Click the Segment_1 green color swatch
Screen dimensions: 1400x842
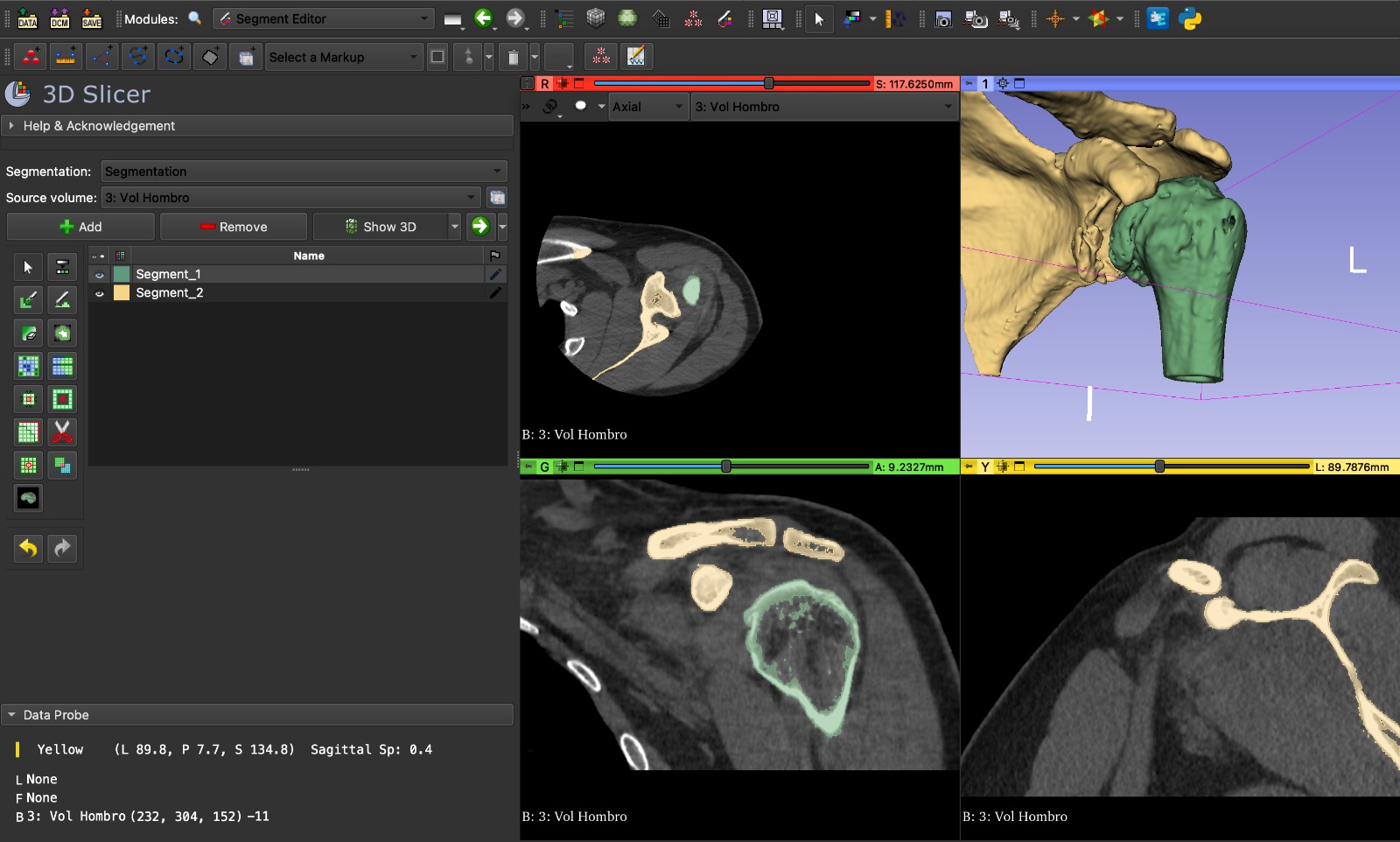click(122, 275)
